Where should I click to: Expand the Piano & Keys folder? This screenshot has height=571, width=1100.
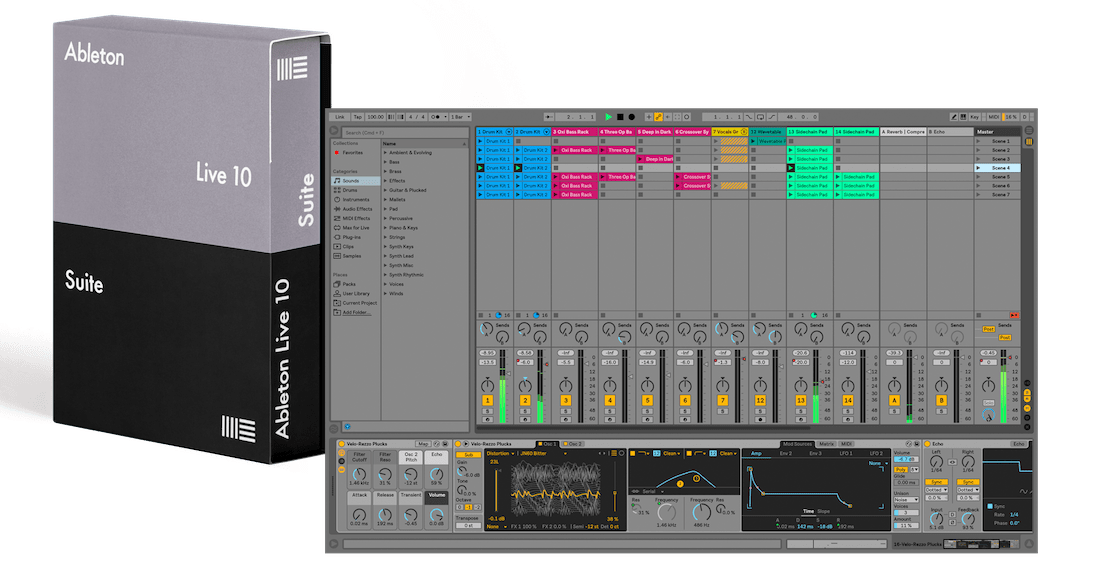[385, 228]
